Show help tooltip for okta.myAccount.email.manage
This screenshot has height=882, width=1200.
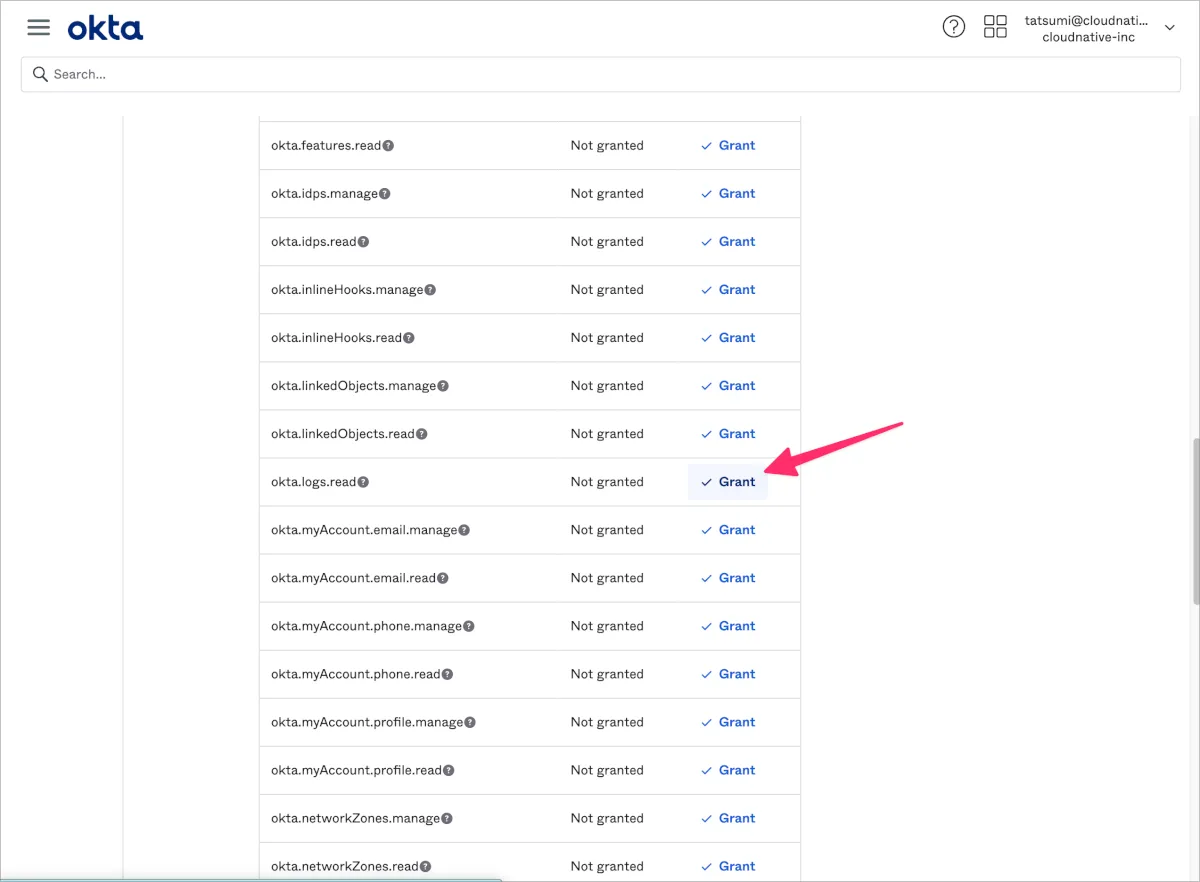pos(464,530)
